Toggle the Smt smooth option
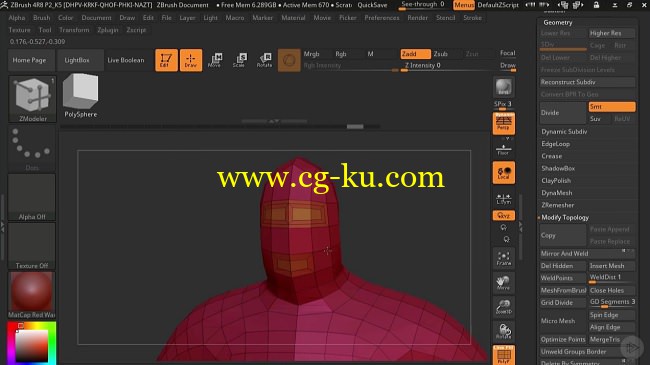The width and height of the screenshot is (650, 365). pos(612,107)
